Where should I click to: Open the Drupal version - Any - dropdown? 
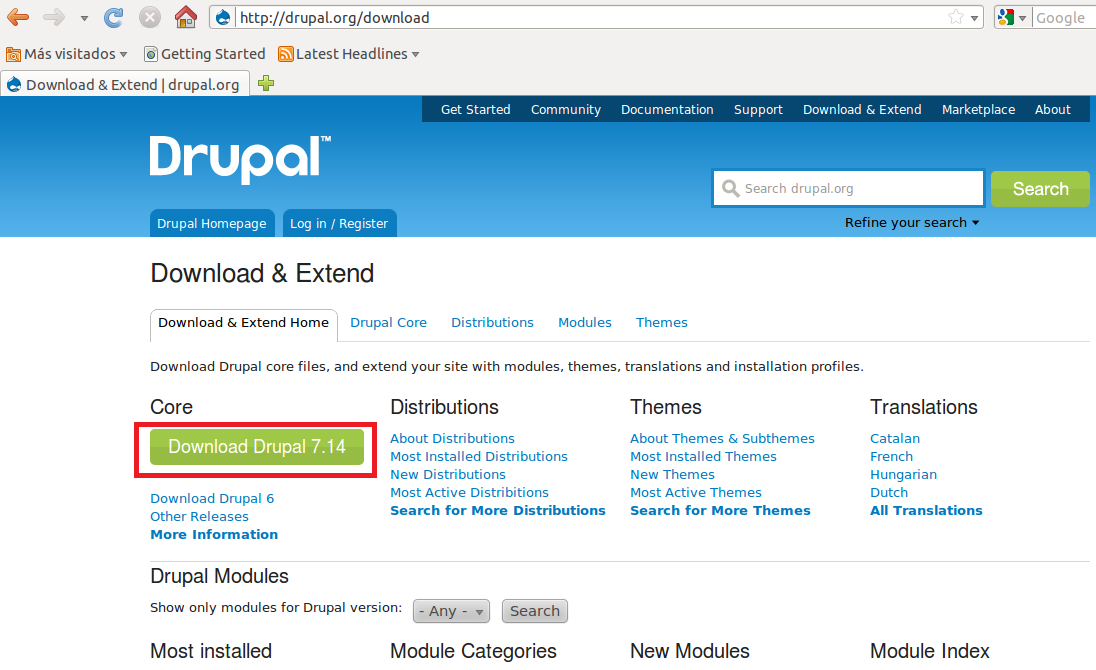click(x=450, y=611)
